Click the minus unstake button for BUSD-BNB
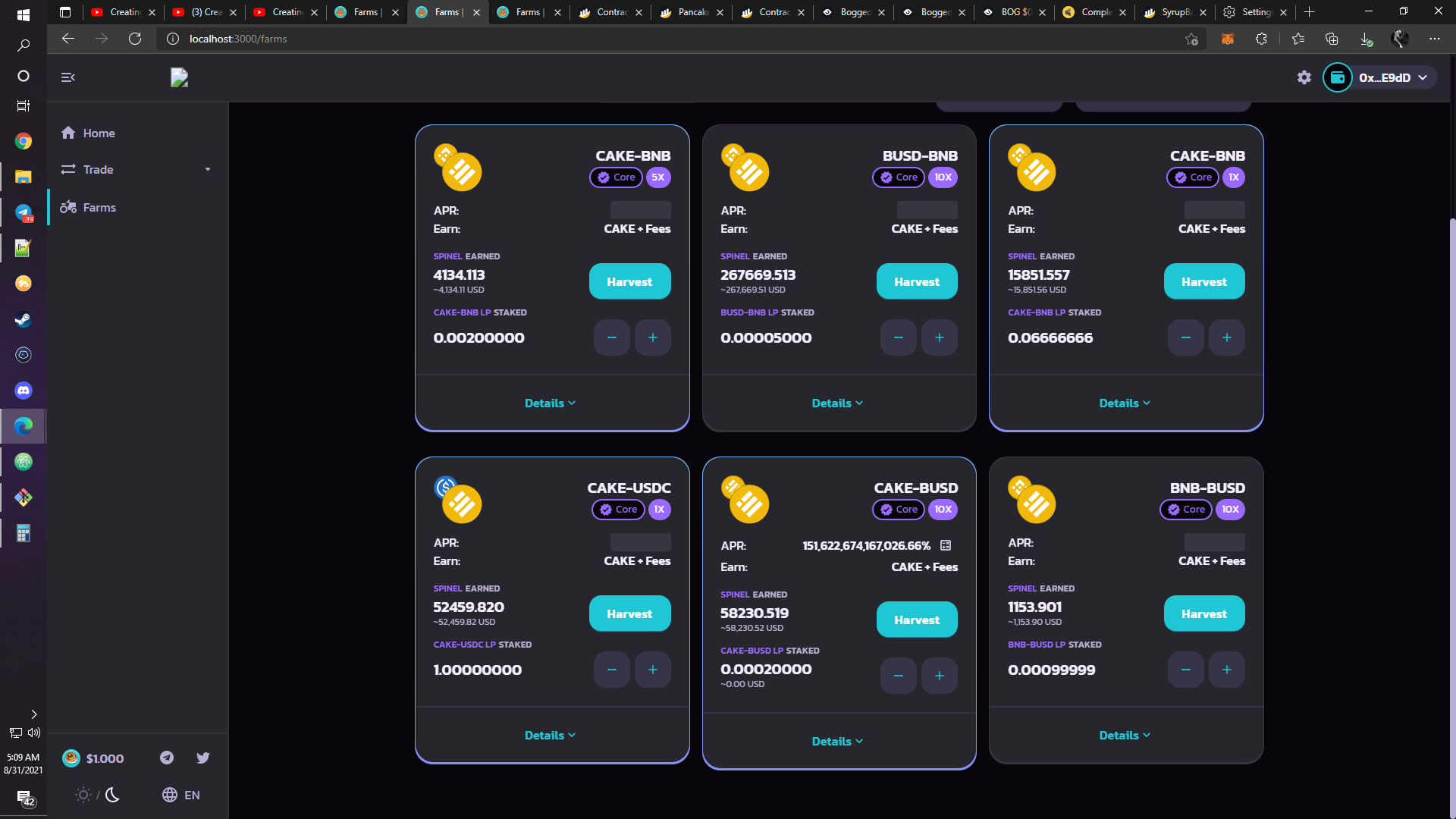1456x819 pixels. 899,337
